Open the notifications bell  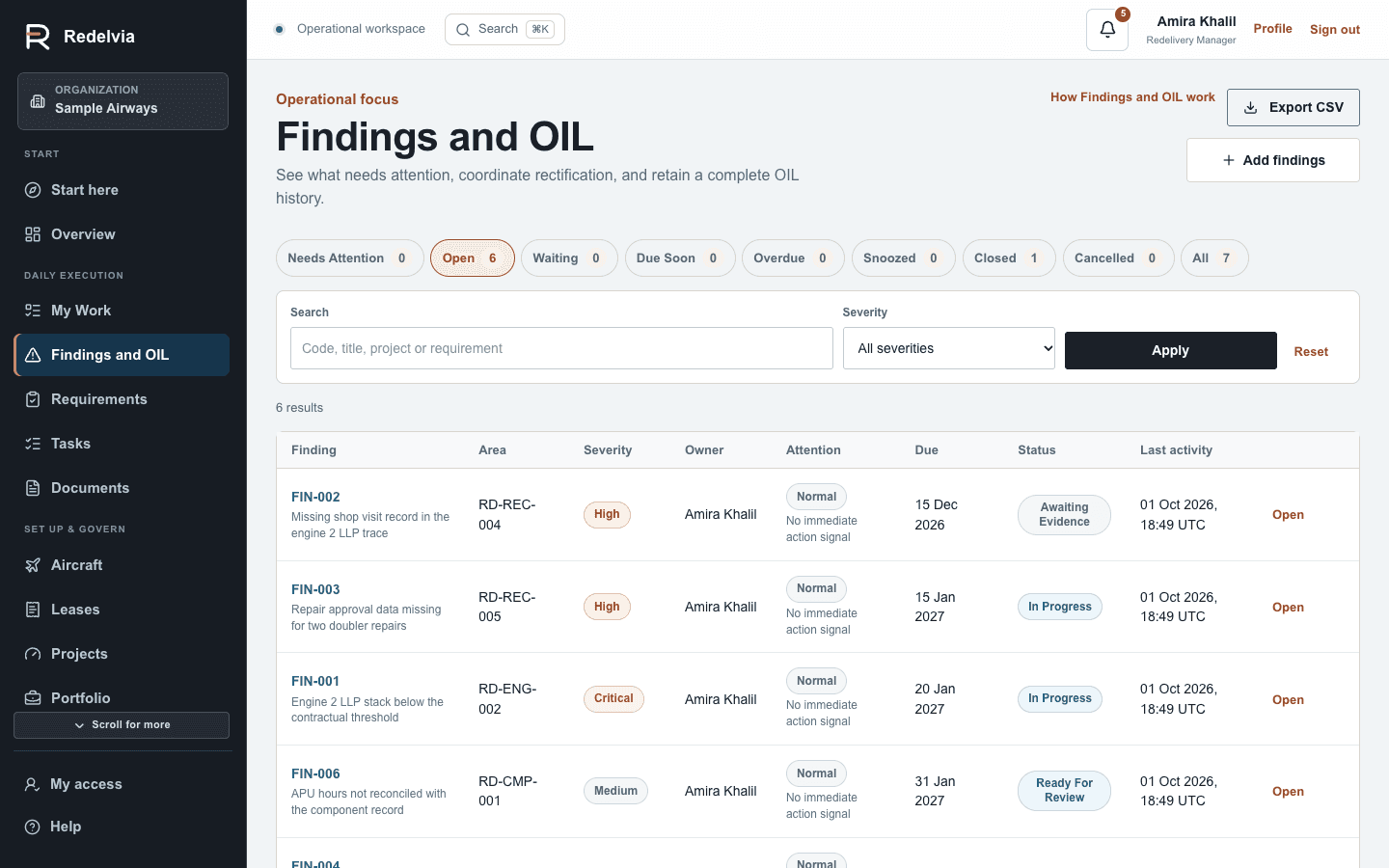click(x=1107, y=30)
